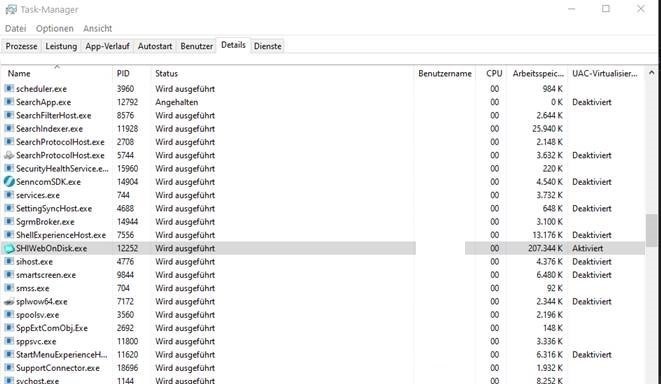Sort by the Name column header

click(x=57, y=73)
